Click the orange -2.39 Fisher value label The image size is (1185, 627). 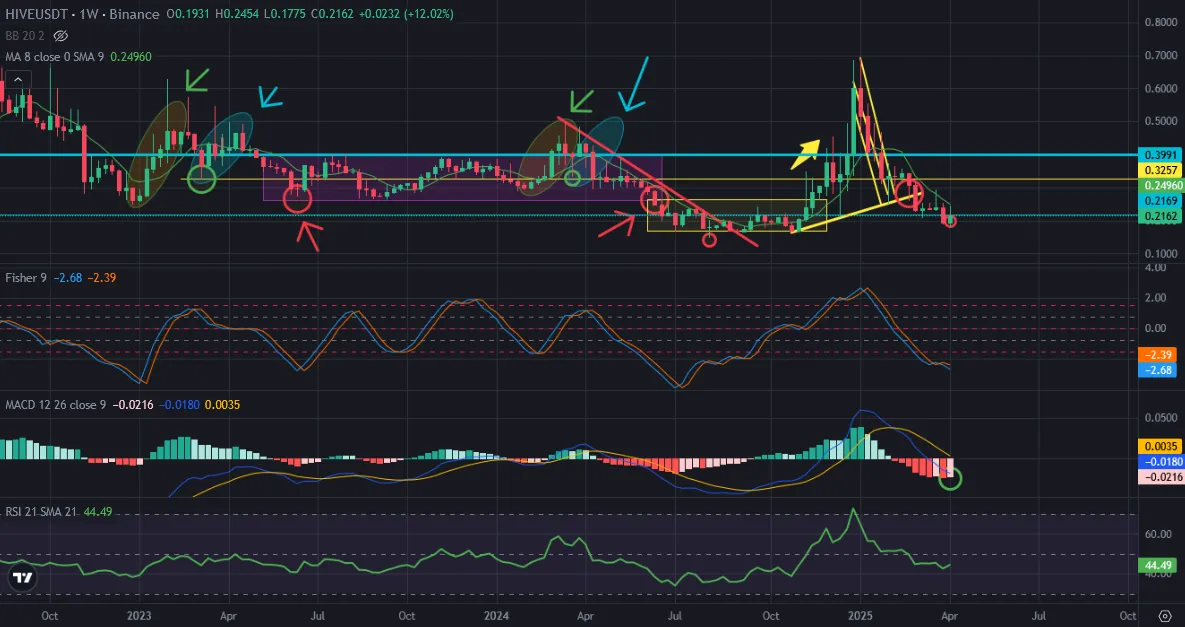click(1159, 355)
